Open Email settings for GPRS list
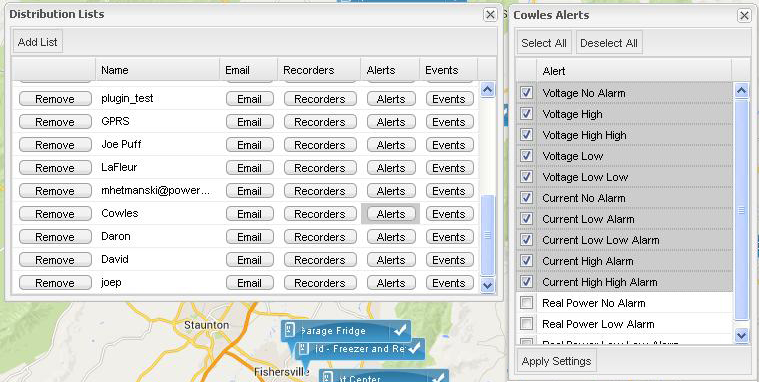The height and width of the screenshot is (382, 759). coord(249,122)
